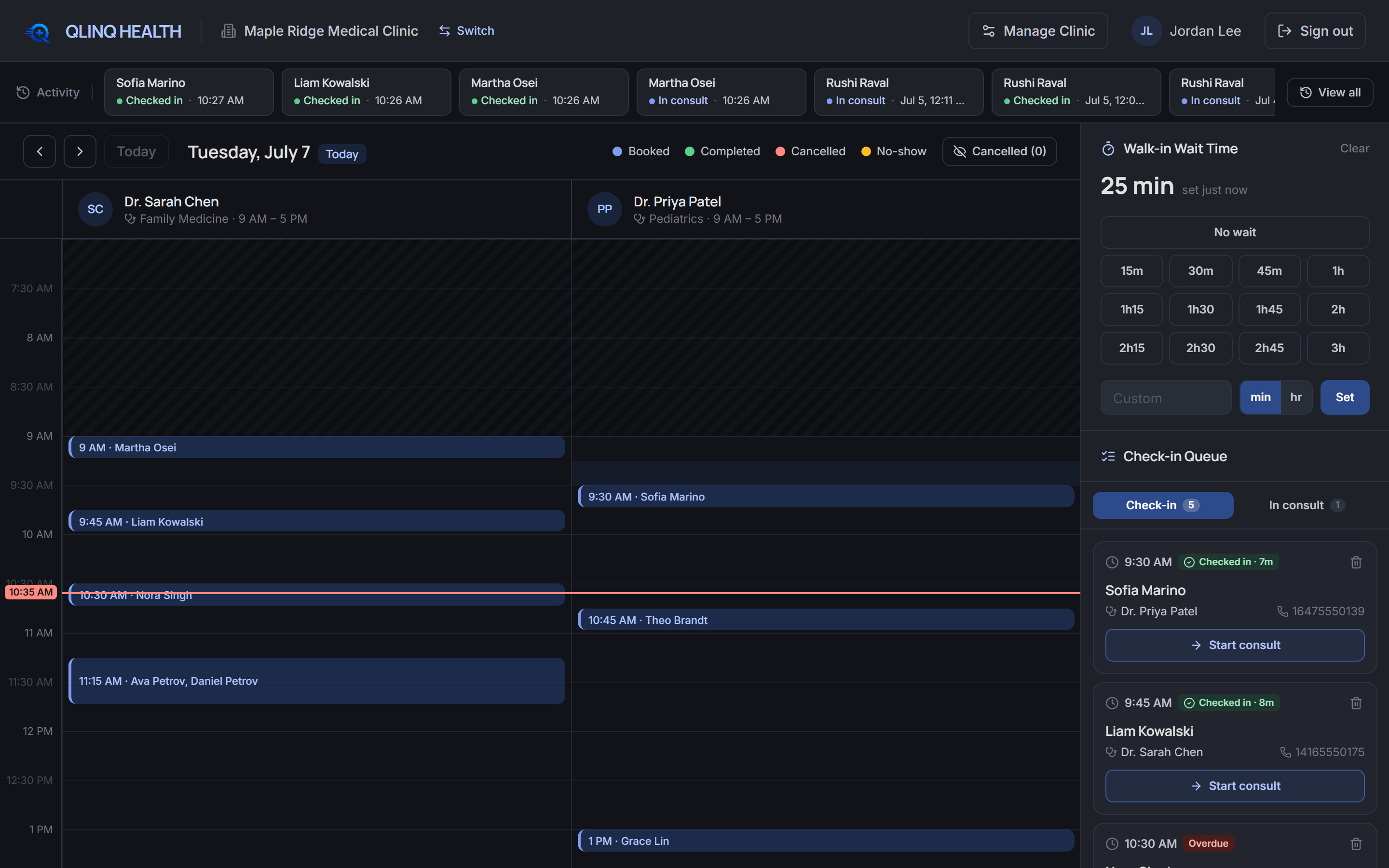Viewport: 1389px width, 868px height.
Task: Open the 10:45 AM Theo Brandt appointment
Action: coord(826,620)
